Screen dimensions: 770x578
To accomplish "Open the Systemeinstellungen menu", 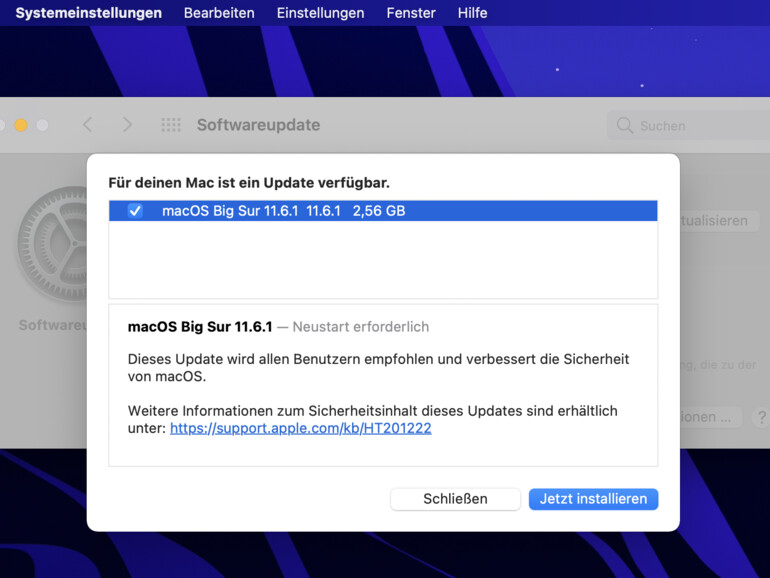I will pyautogui.click(x=88, y=13).
